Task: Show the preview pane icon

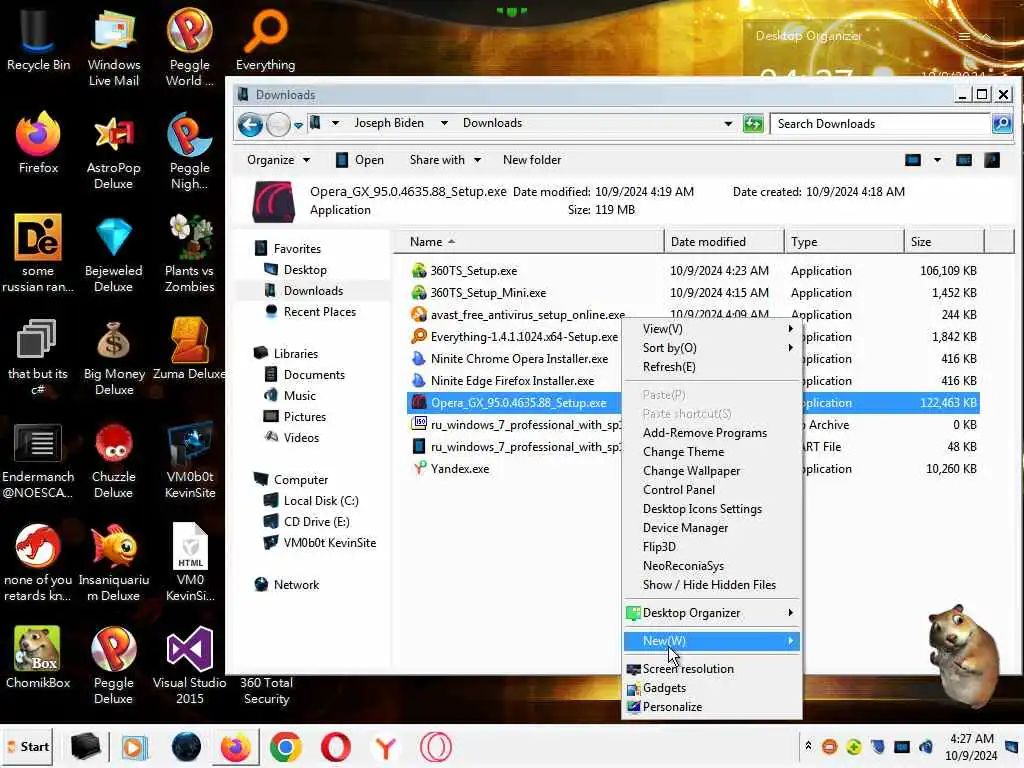Action: click(x=964, y=160)
